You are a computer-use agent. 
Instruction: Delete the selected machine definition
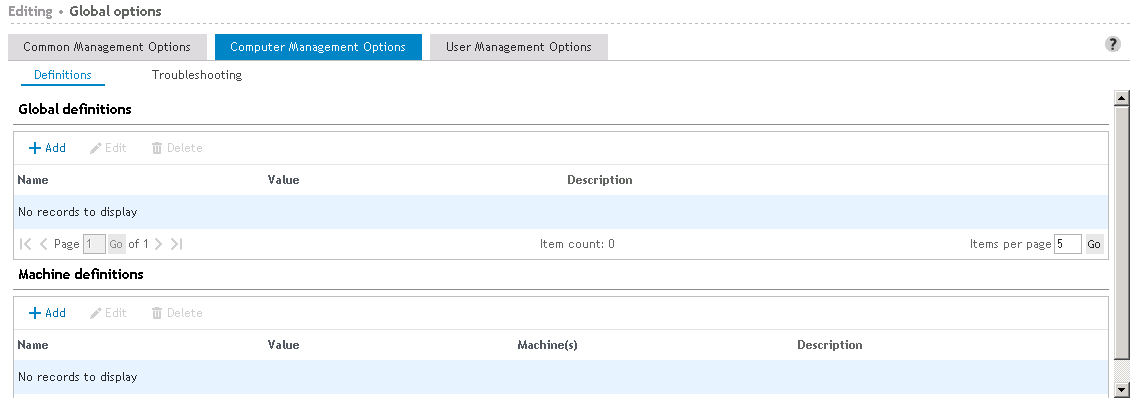pos(177,313)
